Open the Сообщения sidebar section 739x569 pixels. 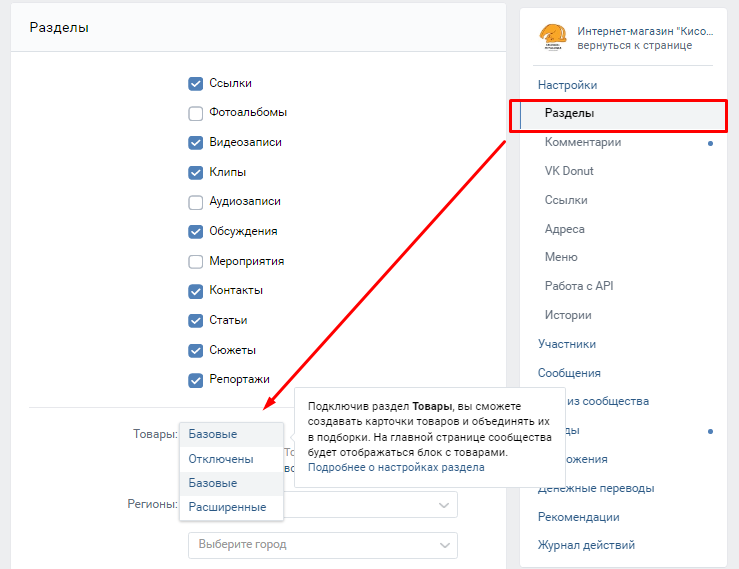click(x=569, y=373)
